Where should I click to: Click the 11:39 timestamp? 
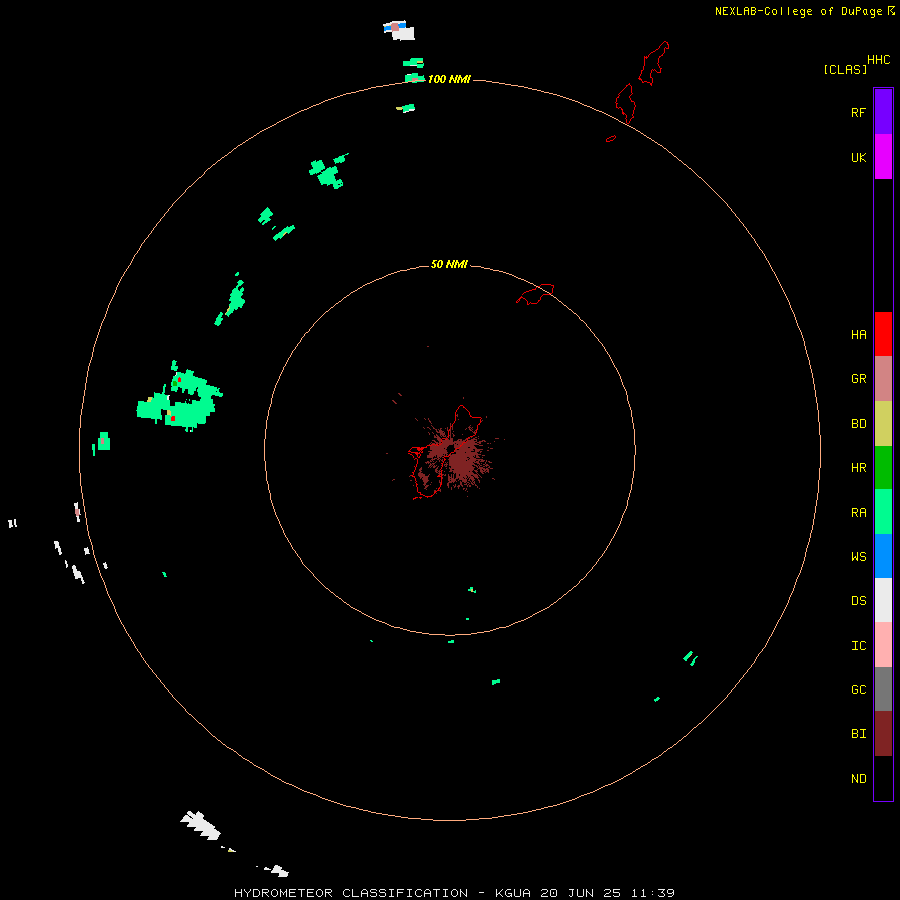653,893
